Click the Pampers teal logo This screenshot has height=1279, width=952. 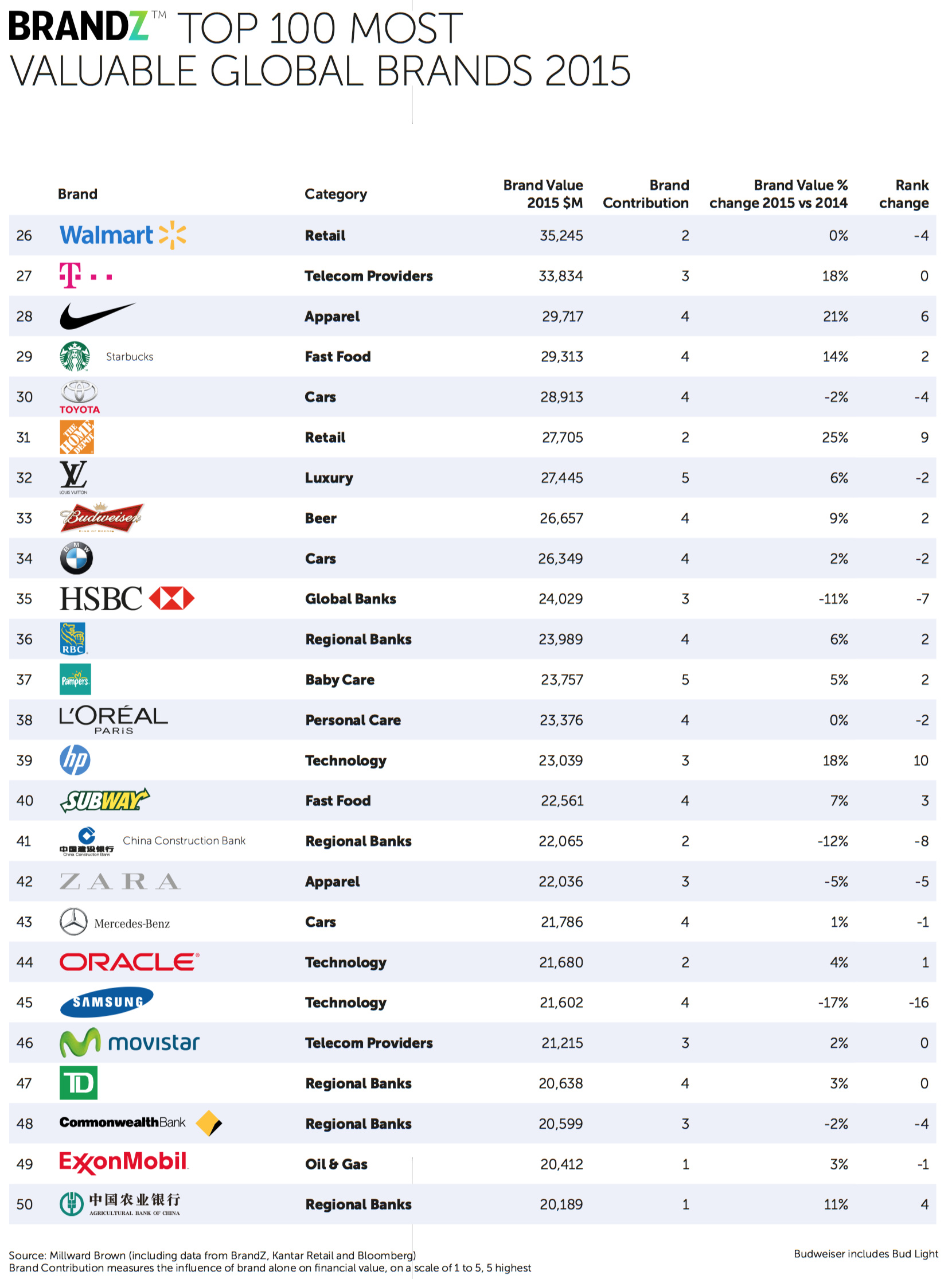pyautogui.click(x=75, y=679)
